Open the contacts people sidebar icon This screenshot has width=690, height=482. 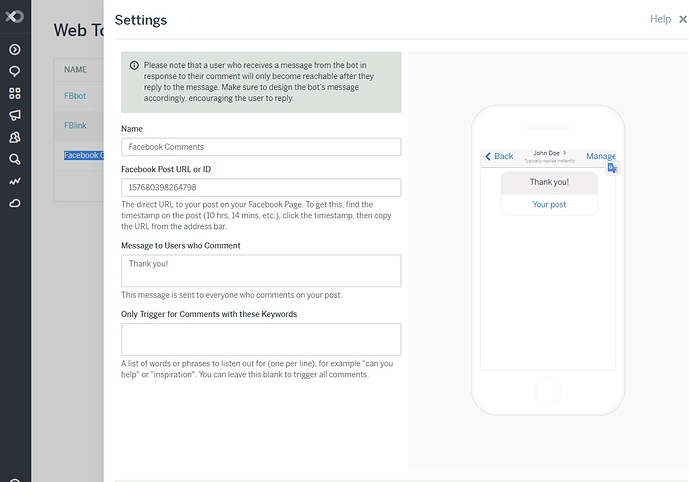pos(15,137)
